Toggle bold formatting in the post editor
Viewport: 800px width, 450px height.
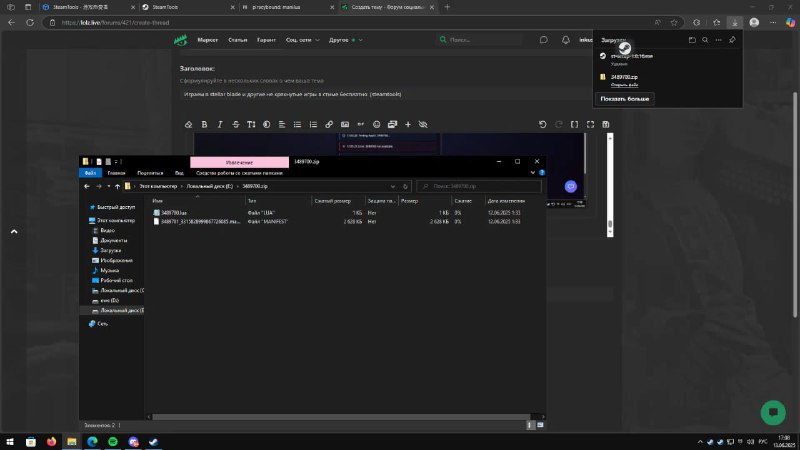pos(204,124)
